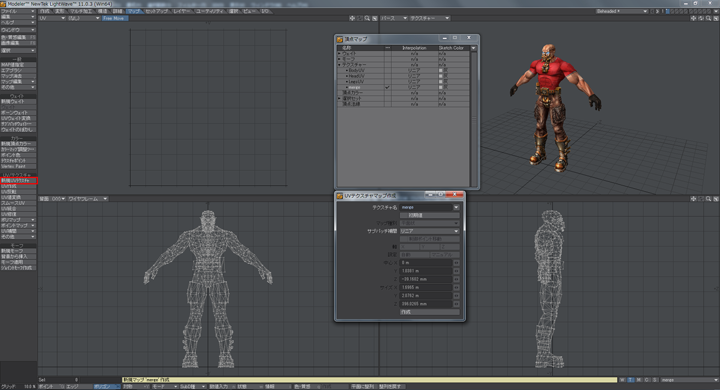
Task: Collapse the テクスチャー group in vertex map panel
Action: click(x=339, y=65)
